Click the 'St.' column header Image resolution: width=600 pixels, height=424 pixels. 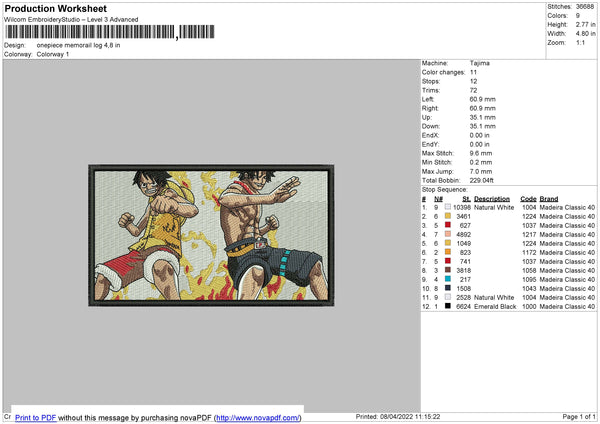466,199
